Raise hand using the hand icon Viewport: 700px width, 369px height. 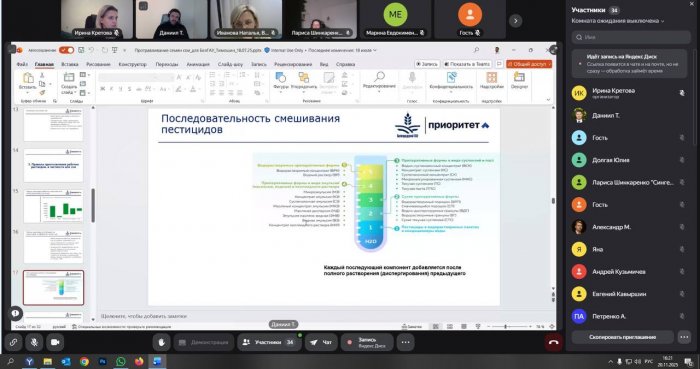[x=161, y=342]
